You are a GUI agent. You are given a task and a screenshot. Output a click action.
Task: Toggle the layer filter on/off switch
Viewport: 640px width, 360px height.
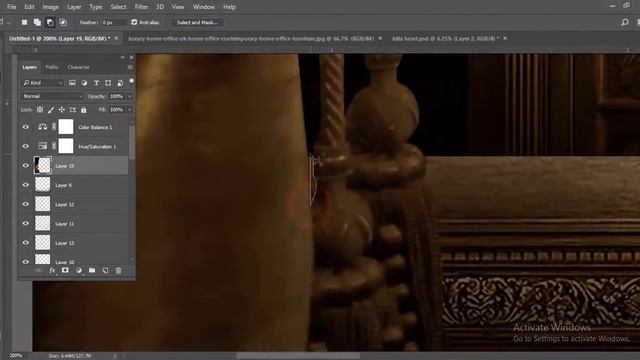point(131,82)
